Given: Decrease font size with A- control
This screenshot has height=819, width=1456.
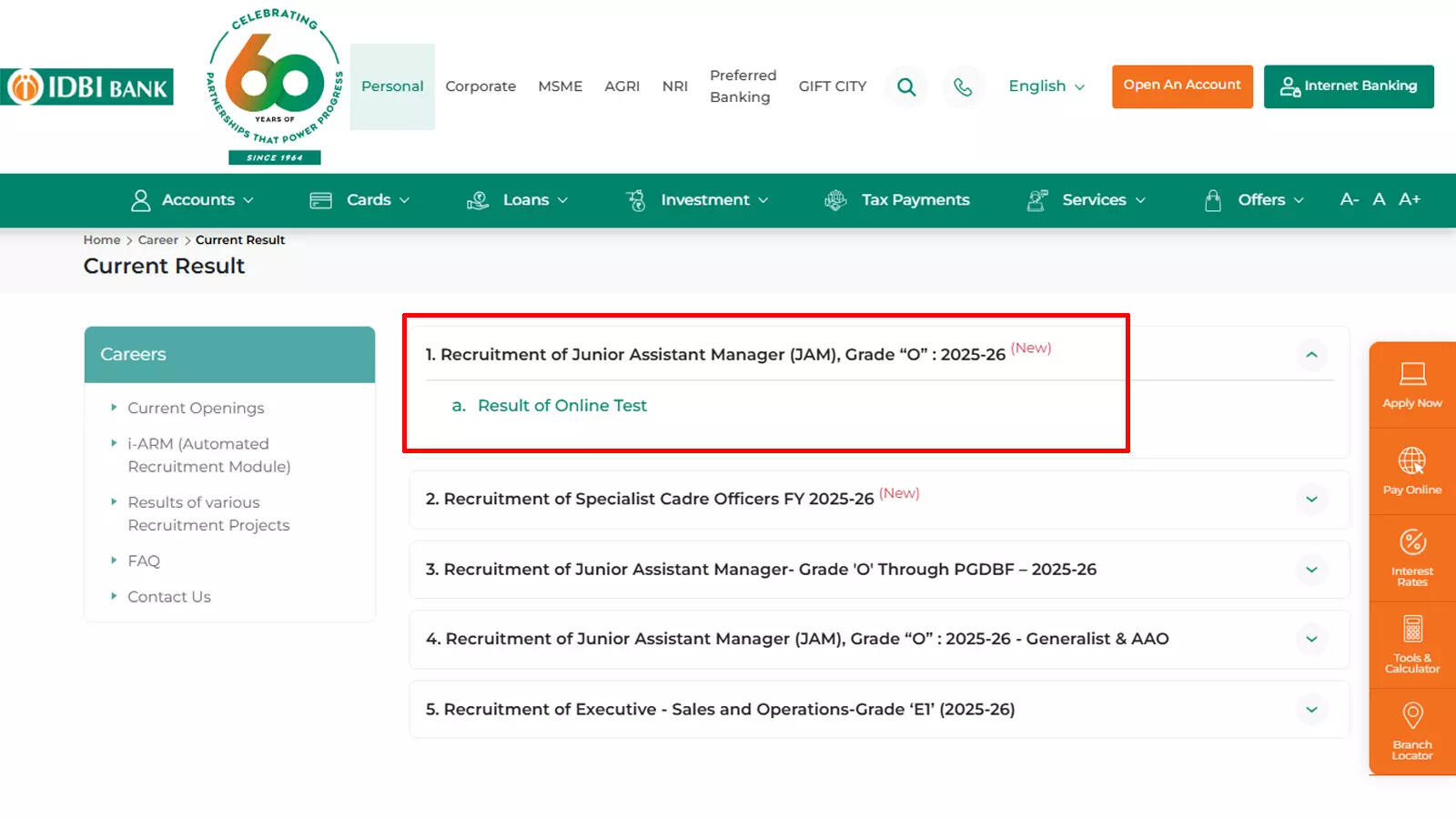Looking at the screenshot, I should (1349, 199).
